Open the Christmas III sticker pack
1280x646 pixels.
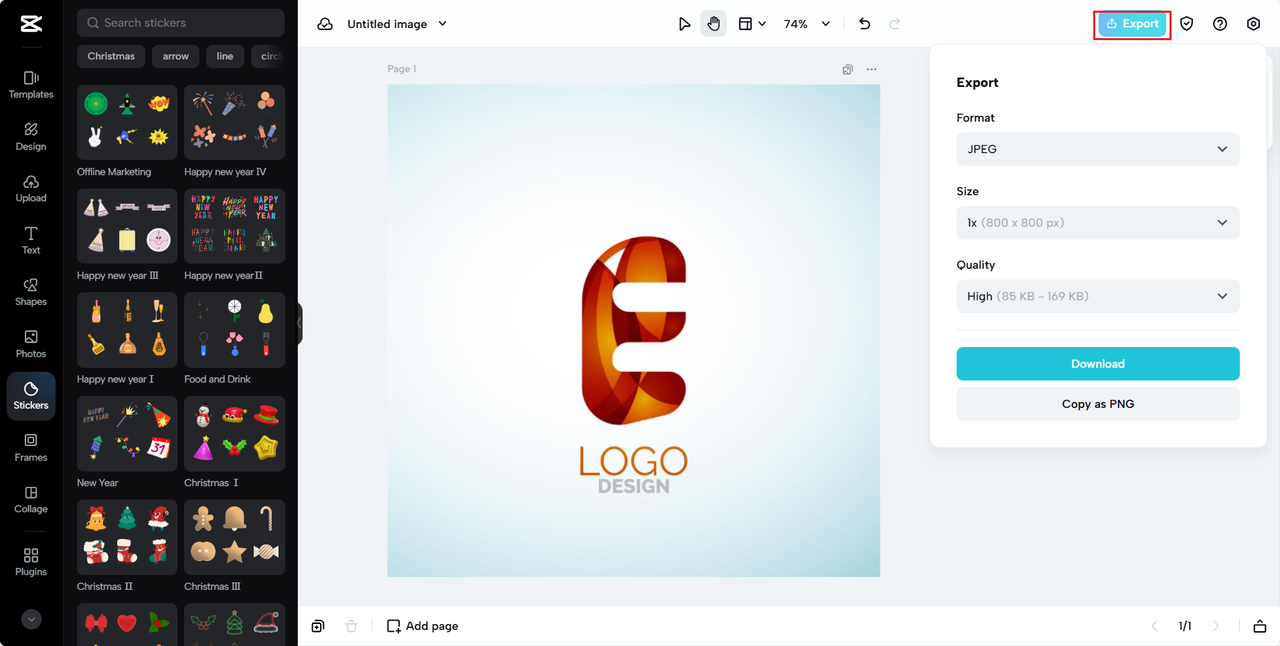pos(234,537)
